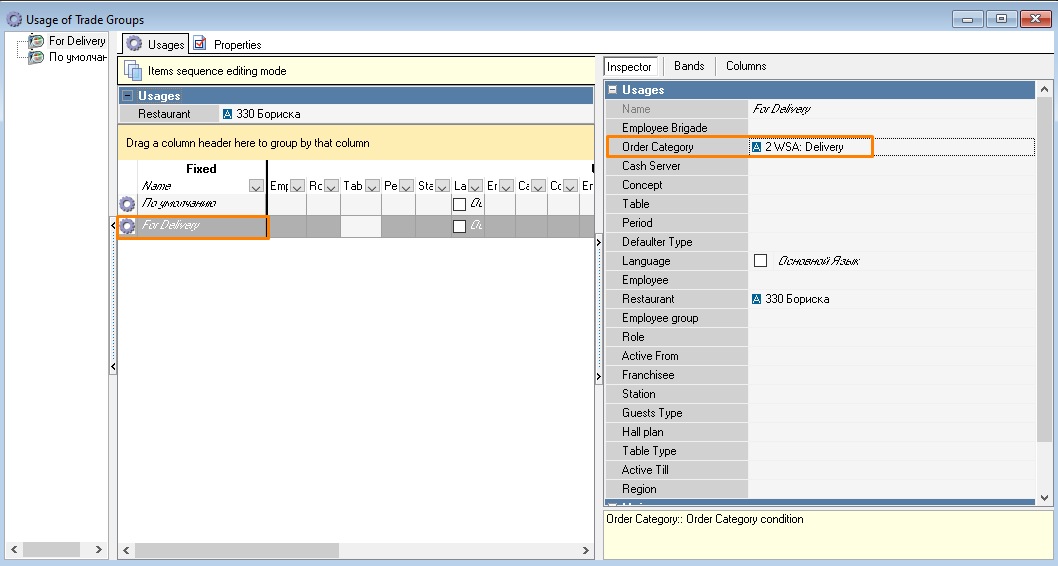Viewport: 1058px width, 566px height.
Task: Select For Delivery in the left tree
Action: (77, 41)
